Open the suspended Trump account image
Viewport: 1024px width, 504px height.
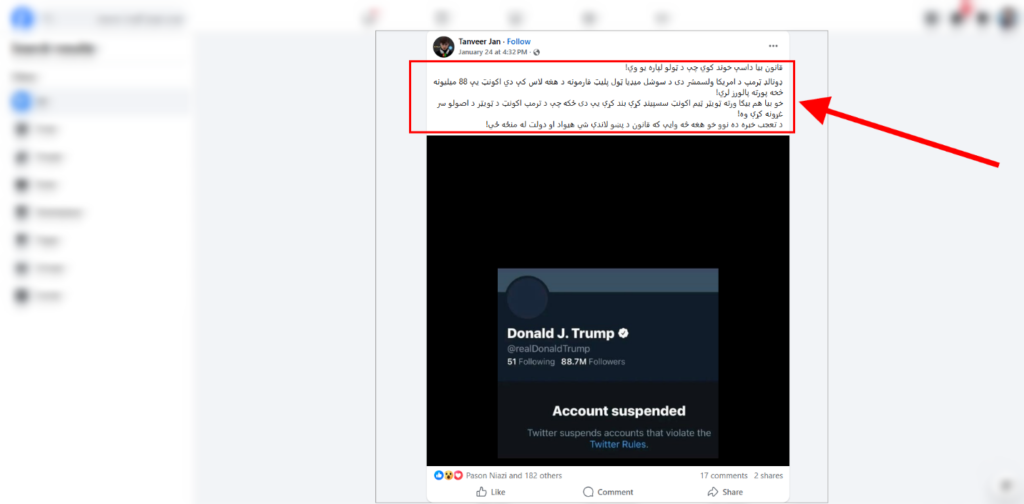[x=607, y=300]
